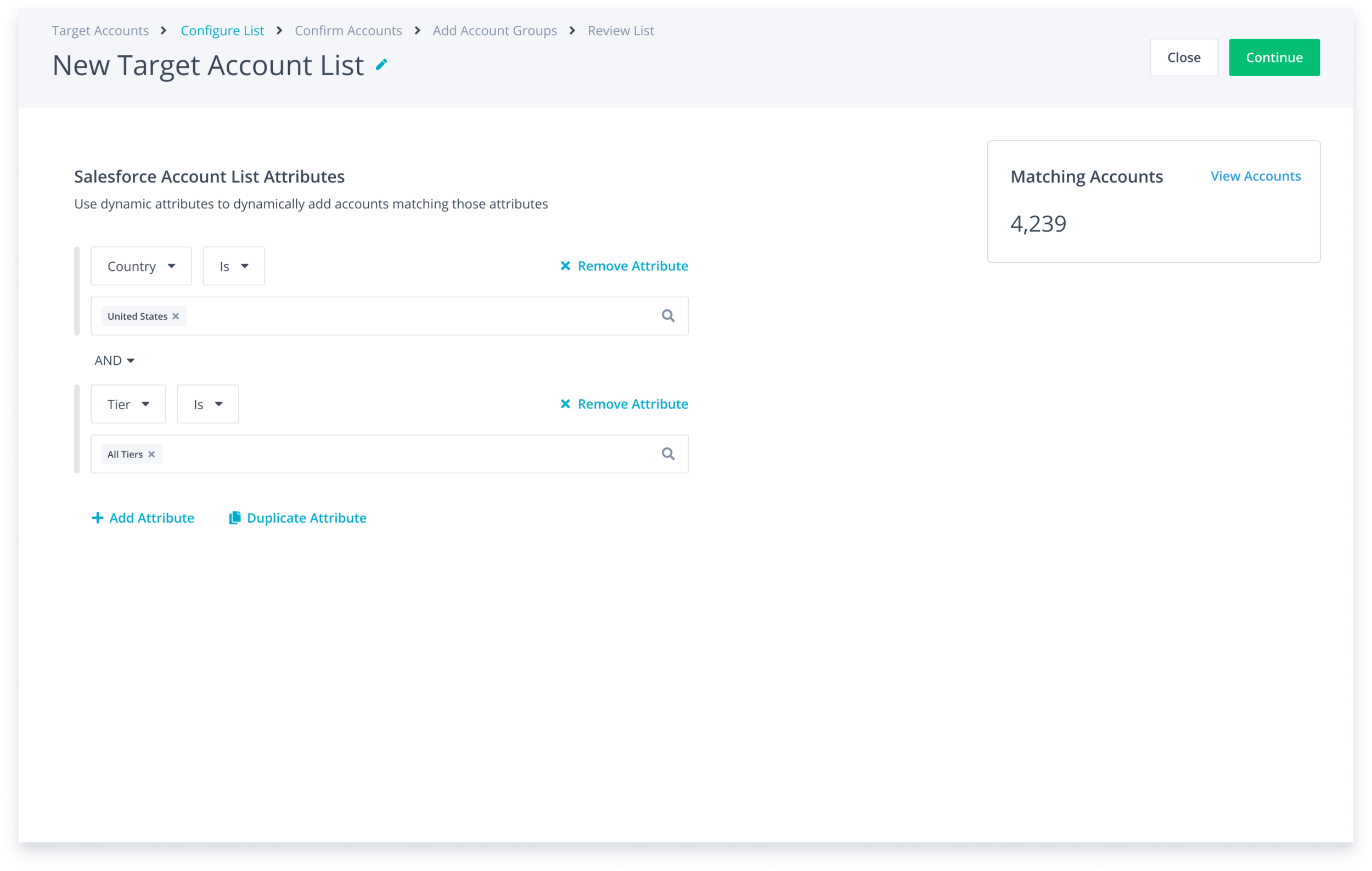Image resolution: width=1372 pixels, height=871 pixels.
Task: Add a new attribute
Action: 143,517
